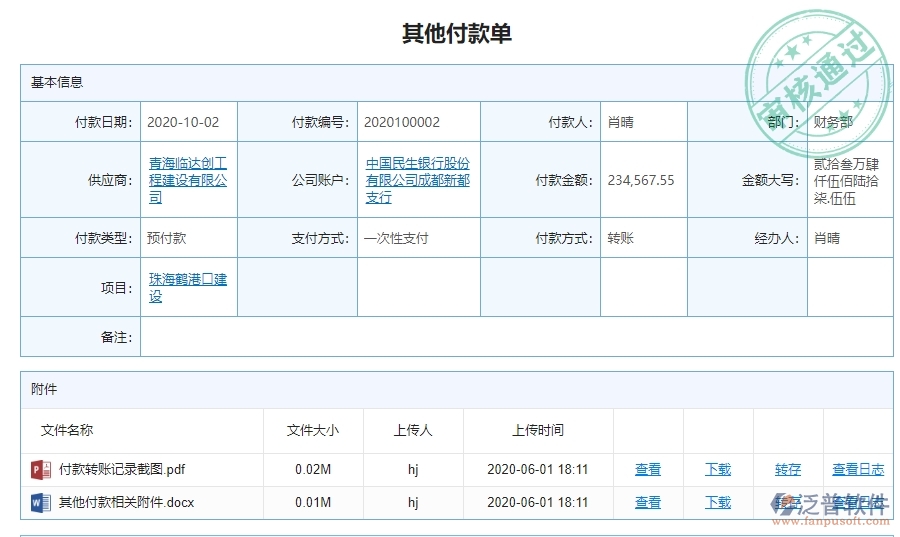Click the 文件名称 column header
Viewport: 900px width, 537px height.
pos(67,430)
